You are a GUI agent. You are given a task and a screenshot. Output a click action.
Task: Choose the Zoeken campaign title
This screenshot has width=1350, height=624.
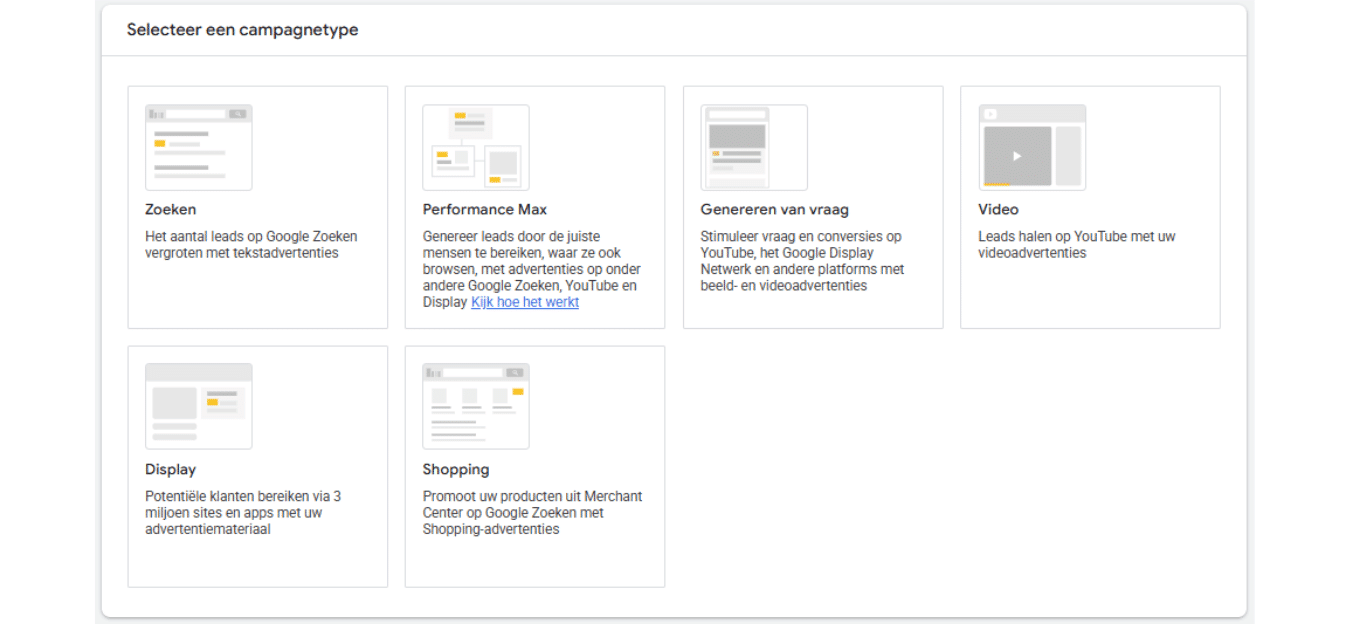[x=171, y=210]
